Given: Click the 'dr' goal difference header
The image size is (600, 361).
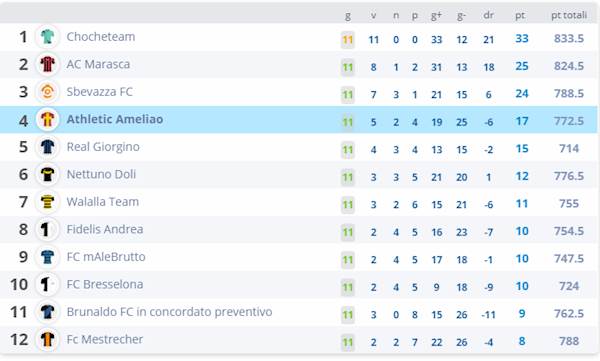Looking at the screenshot, I should 488,15.
